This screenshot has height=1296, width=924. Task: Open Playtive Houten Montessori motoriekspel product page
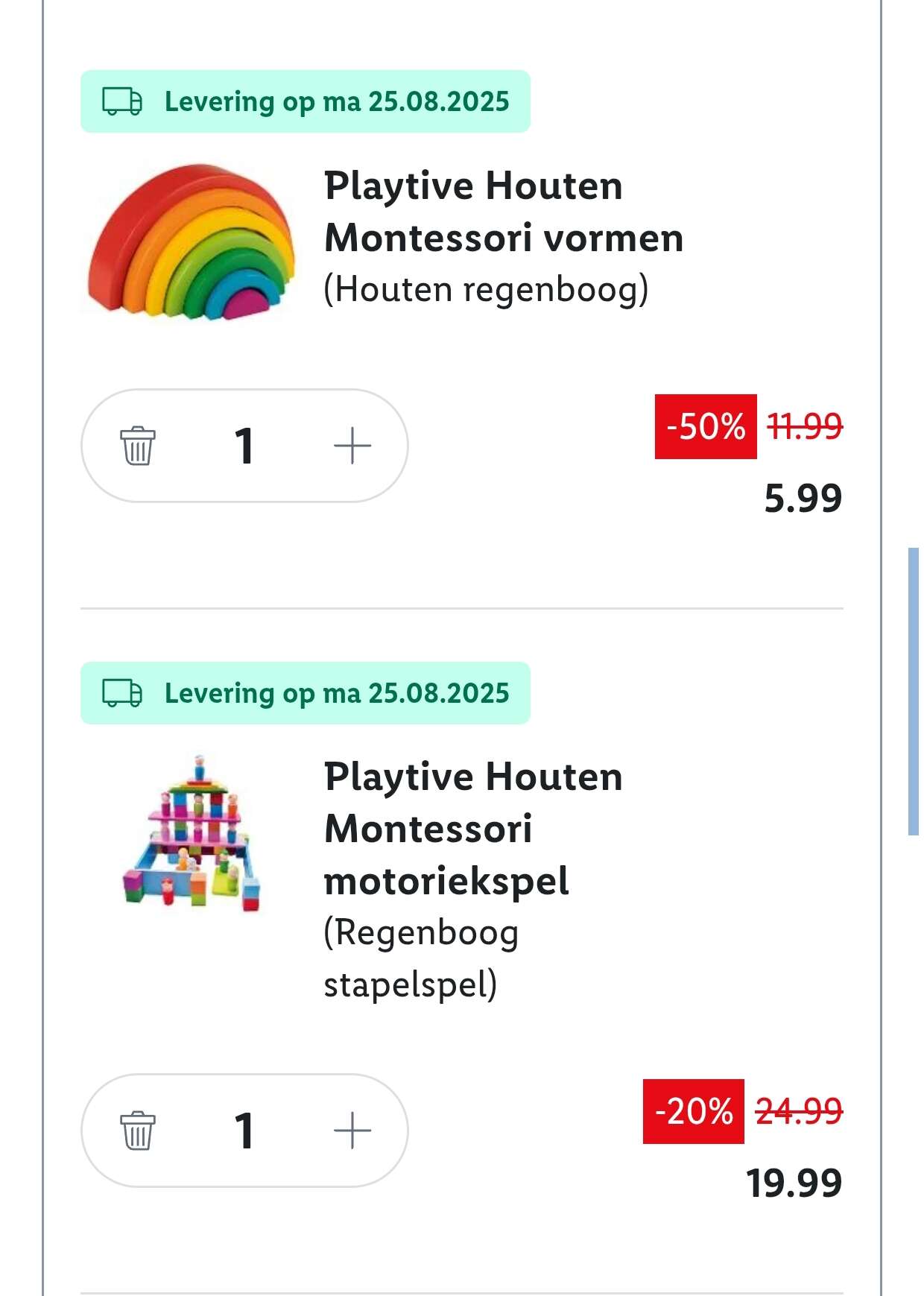pos(472,829)
